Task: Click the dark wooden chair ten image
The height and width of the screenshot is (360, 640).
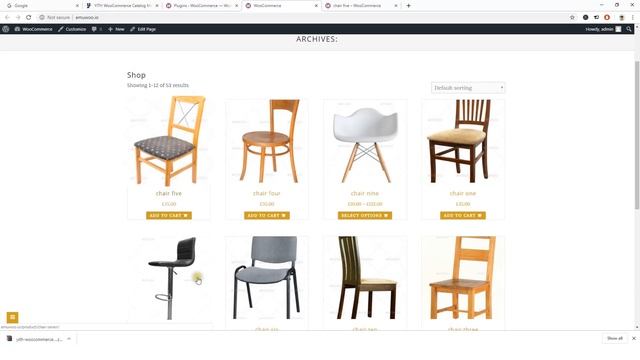Action: (364, 278)
